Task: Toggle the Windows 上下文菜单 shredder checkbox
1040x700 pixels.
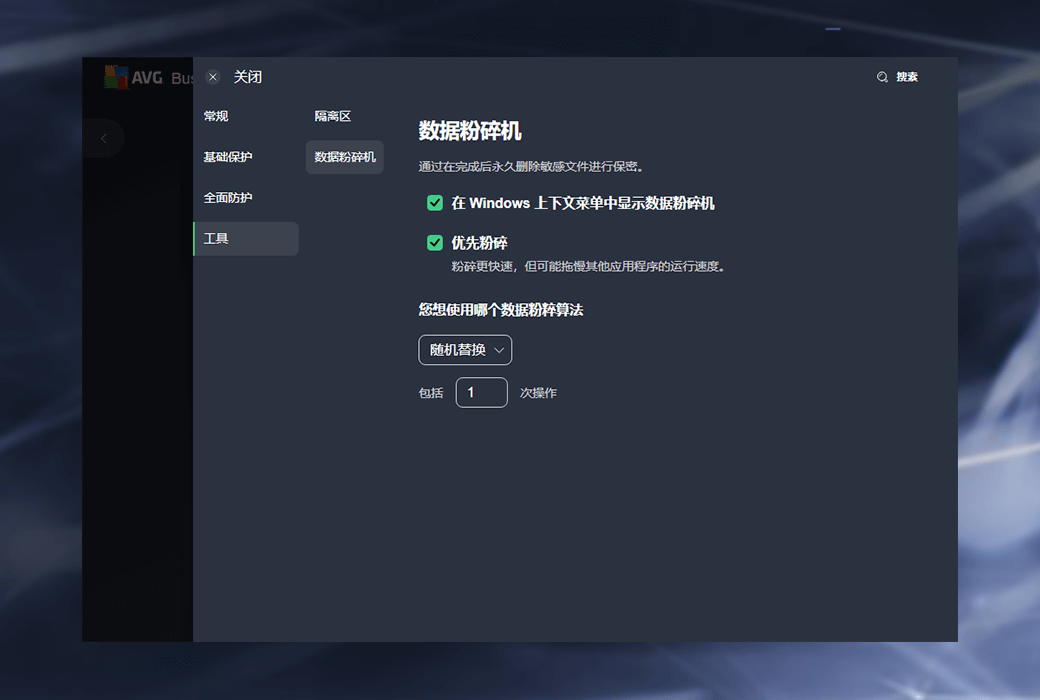Action: (x=435, y=203)
